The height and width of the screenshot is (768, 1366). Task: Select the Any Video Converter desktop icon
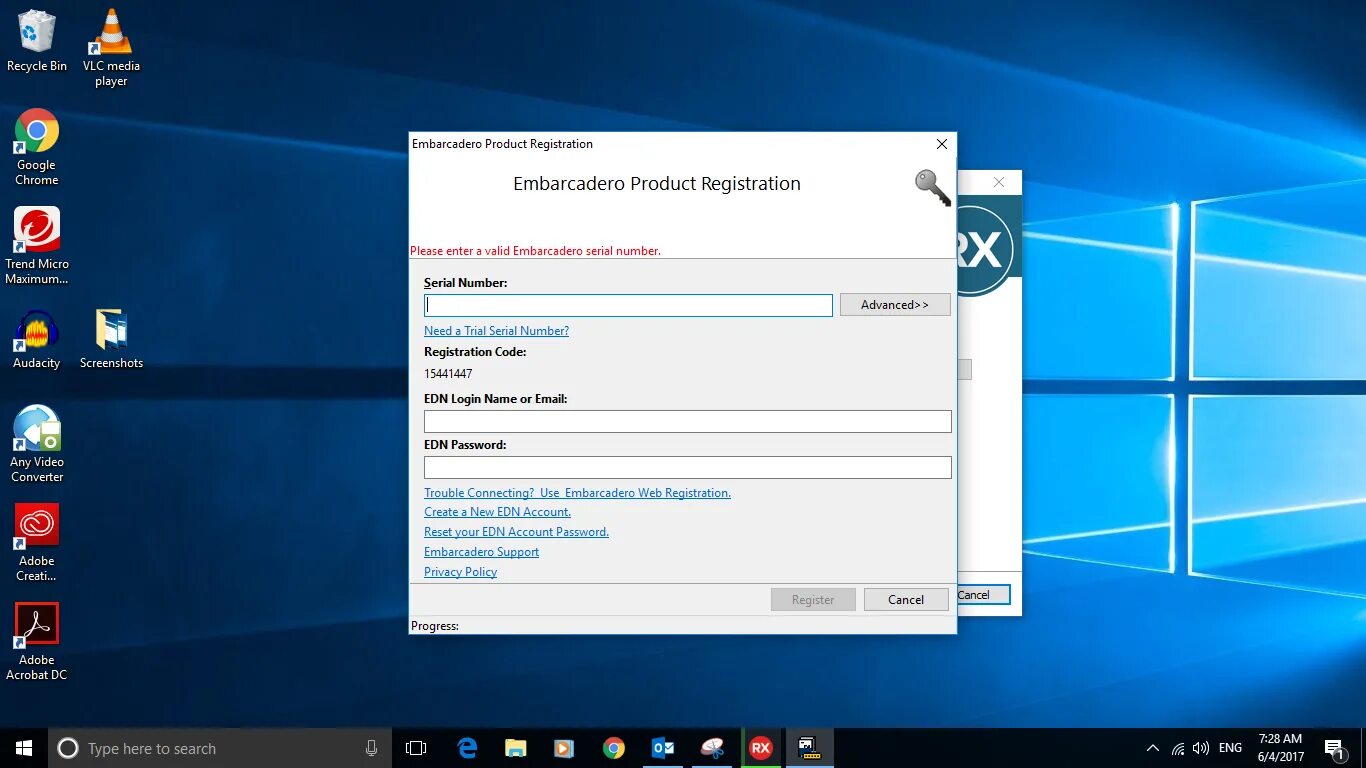37,444
